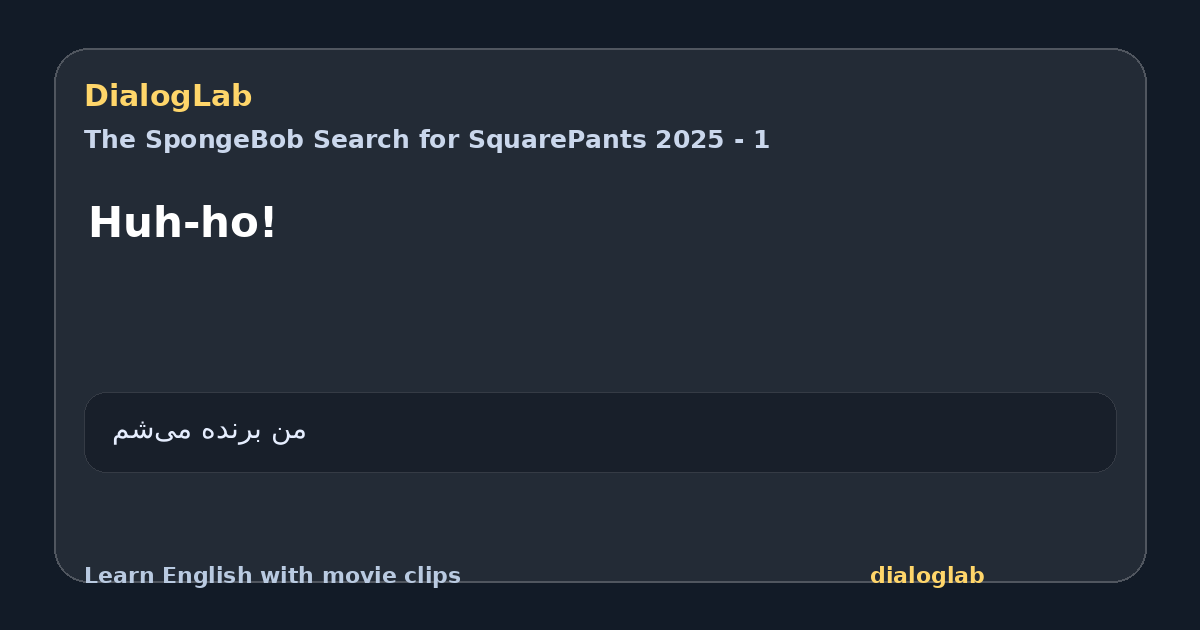Open the SpongeBob Search for SquarePants title
Screen dimensions: 1200x630
click(427, 140)
